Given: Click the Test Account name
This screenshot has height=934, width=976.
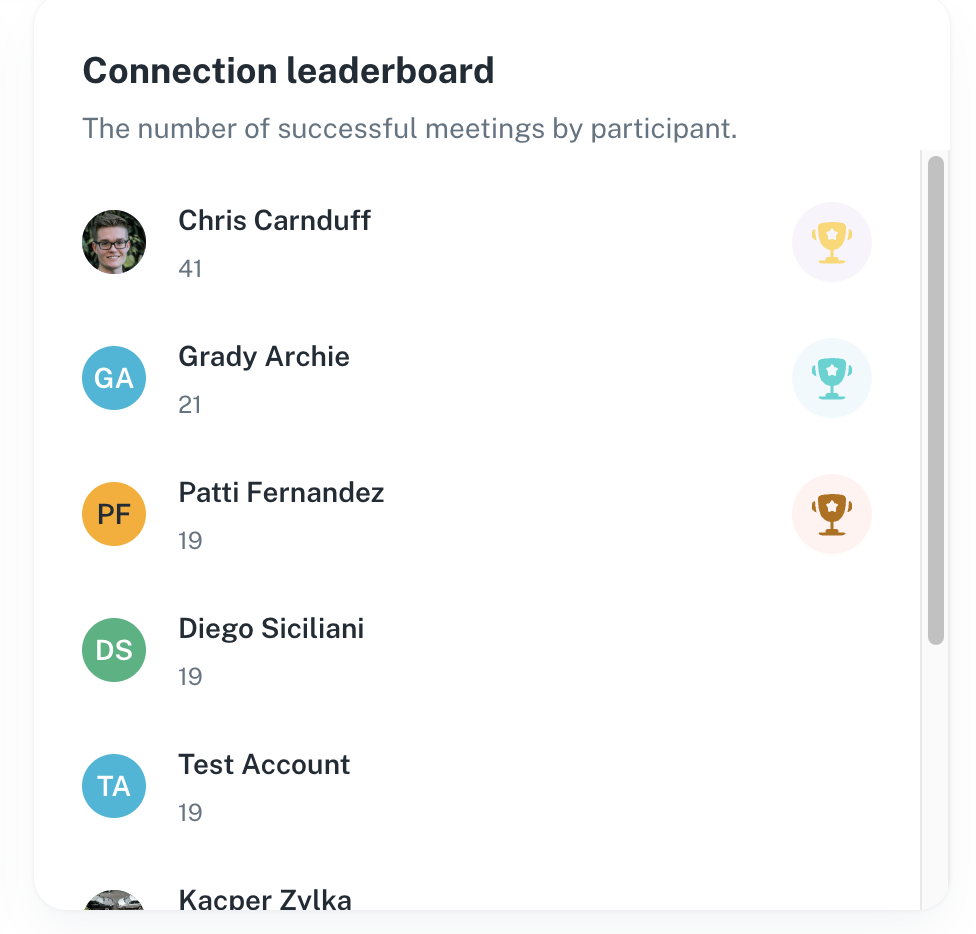Looking at the screenshot, I should point(264,765).
